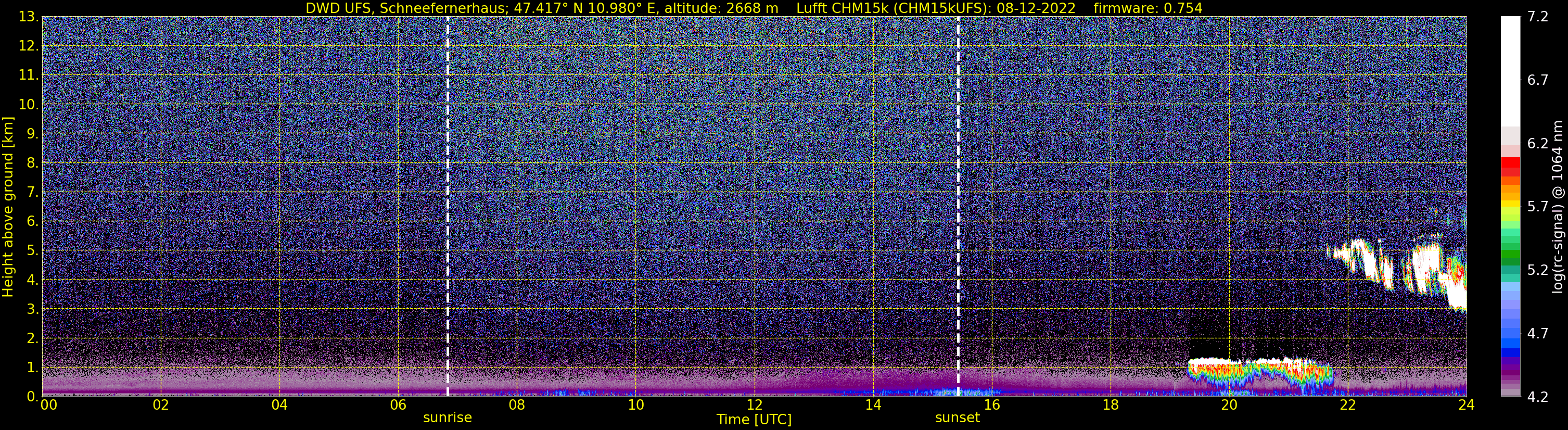Click the colorbar tick value 6.2
The height and width of the screenshot is (430, 1568).
click(1538, 144)
